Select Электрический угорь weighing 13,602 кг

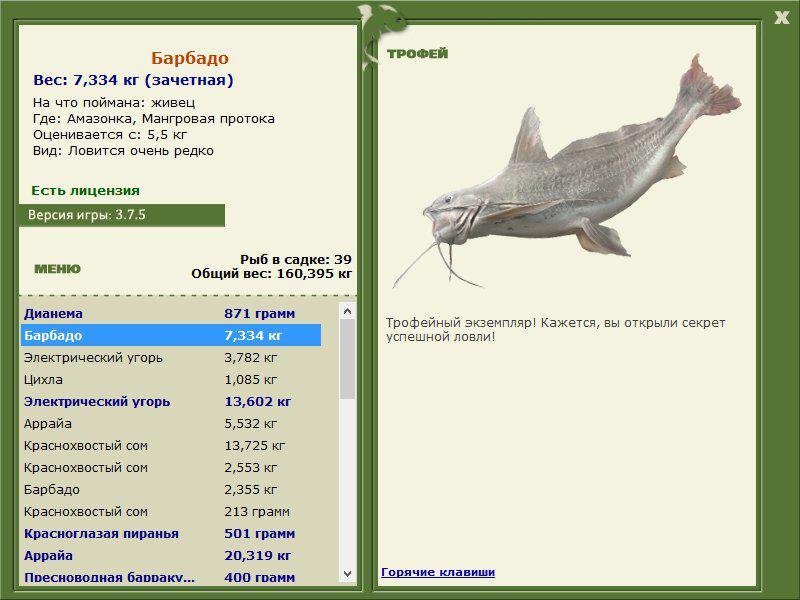pos(171,401)
